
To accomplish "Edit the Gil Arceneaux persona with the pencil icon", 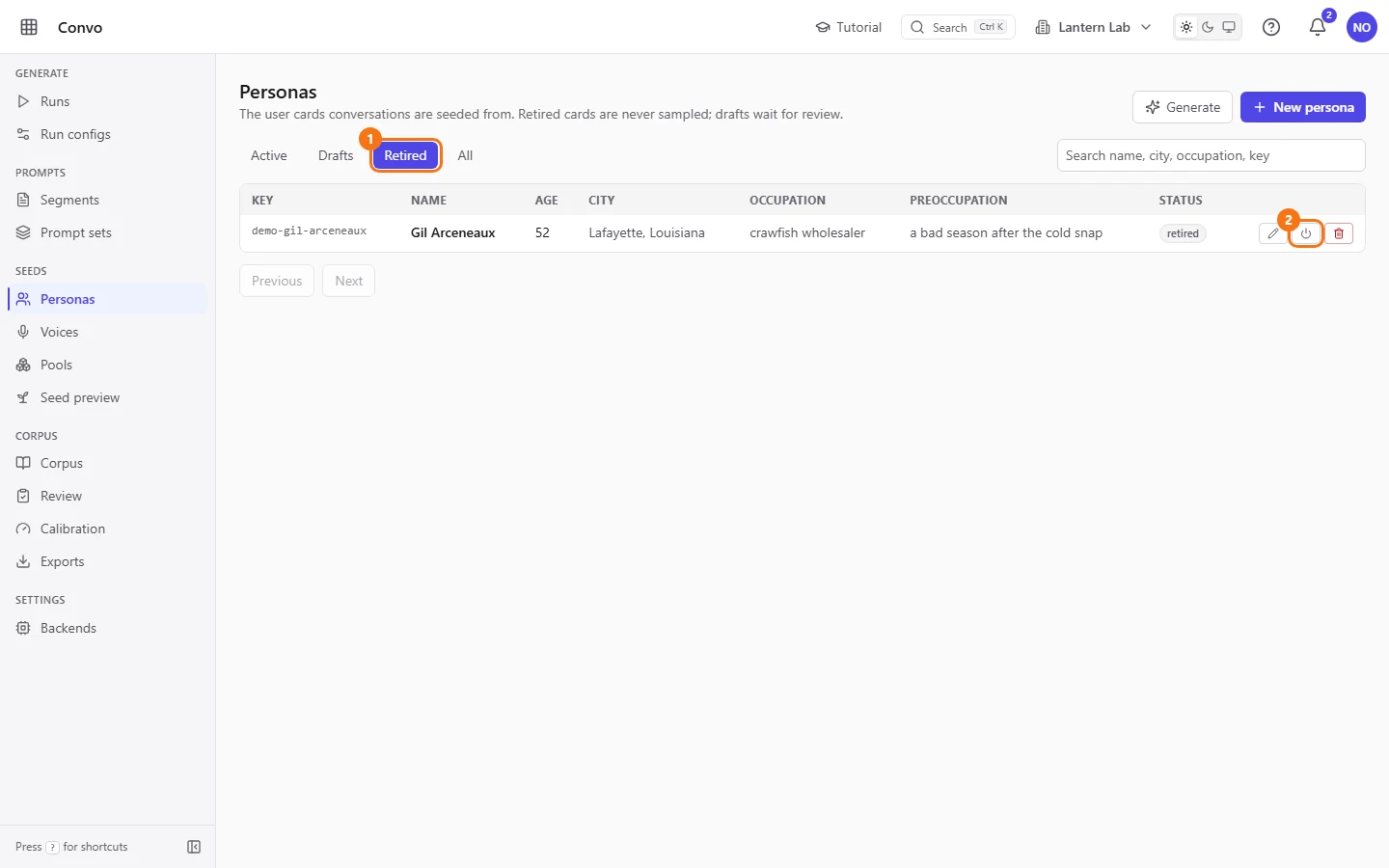I will tap(1273, 233).
